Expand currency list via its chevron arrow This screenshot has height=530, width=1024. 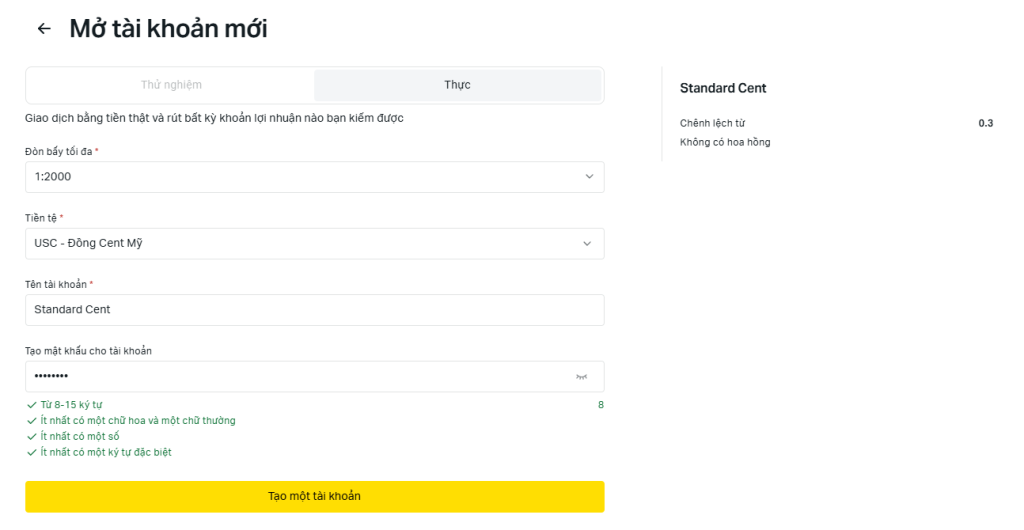[x=589, y=243]
